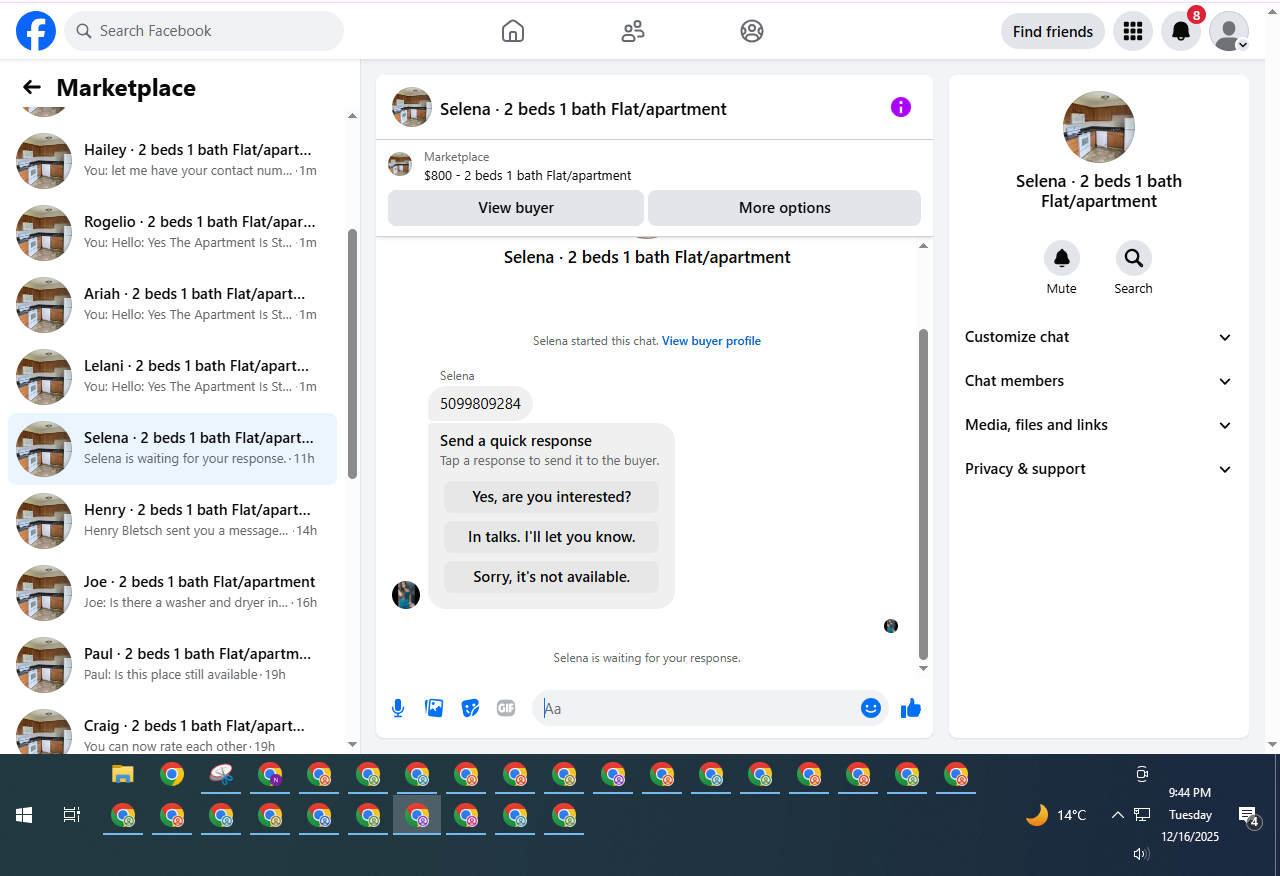Screen dimensions: 1280x876
Task: Open conversation information purple icon
Action: [x=901, y=107]
